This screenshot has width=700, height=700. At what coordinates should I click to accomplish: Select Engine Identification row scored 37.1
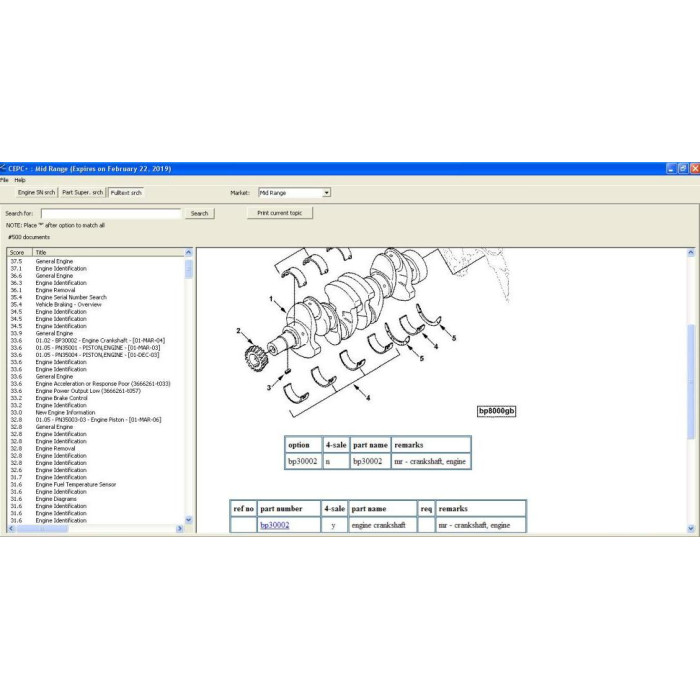(96, 268)
